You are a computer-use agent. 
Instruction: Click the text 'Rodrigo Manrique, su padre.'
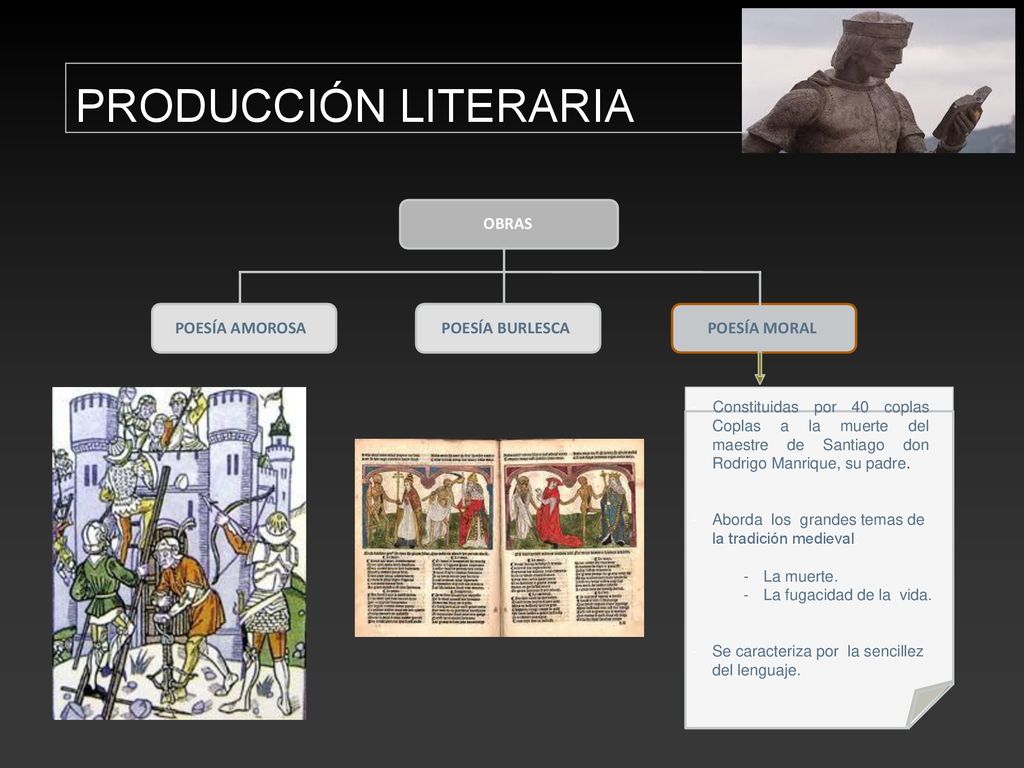[x=811, y=464]
